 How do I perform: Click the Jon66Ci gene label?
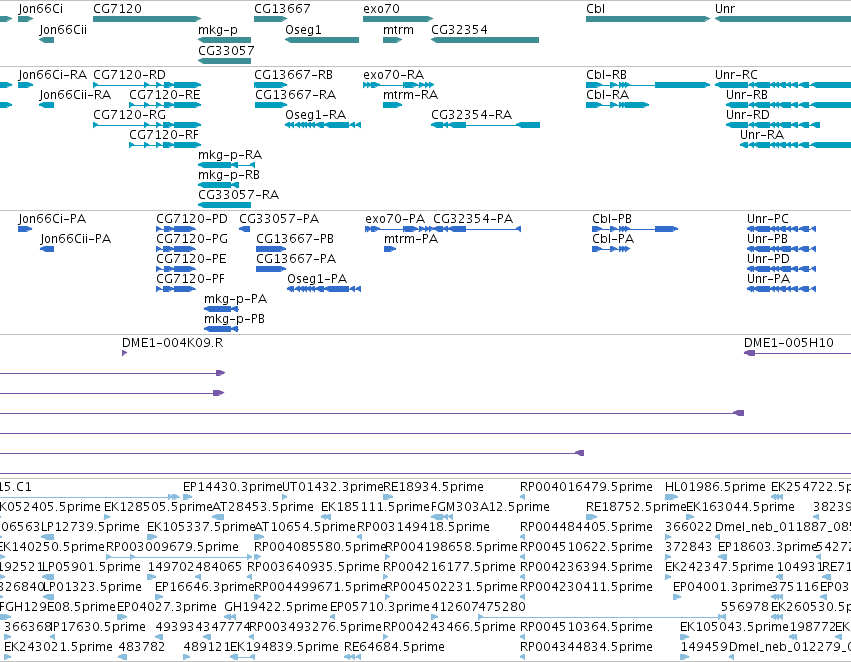click(x=40, y=9)
